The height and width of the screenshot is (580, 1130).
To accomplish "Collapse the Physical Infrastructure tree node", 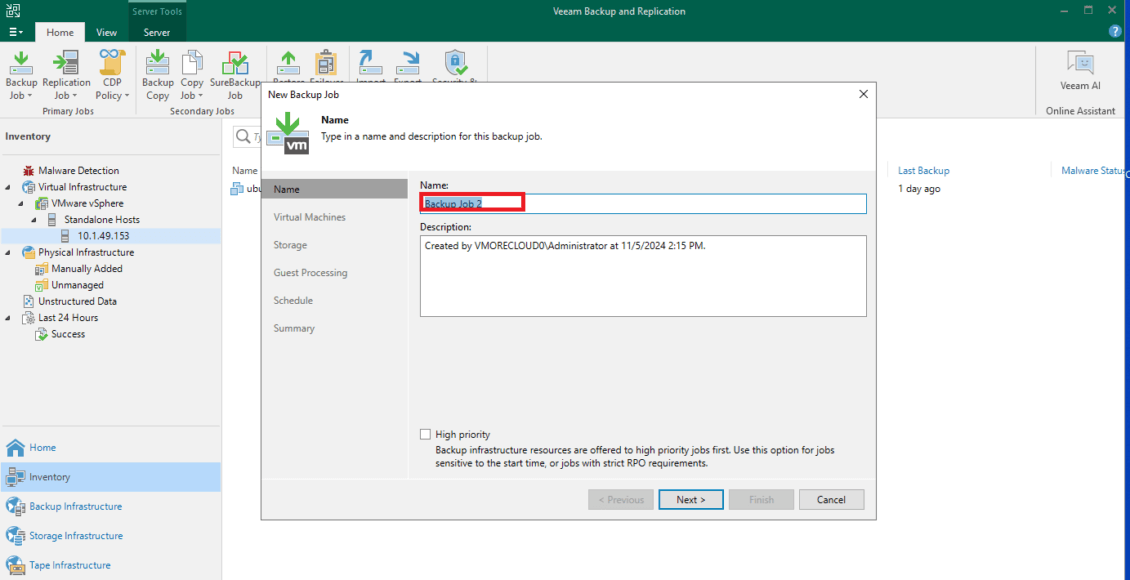I will tap(10, 253).
